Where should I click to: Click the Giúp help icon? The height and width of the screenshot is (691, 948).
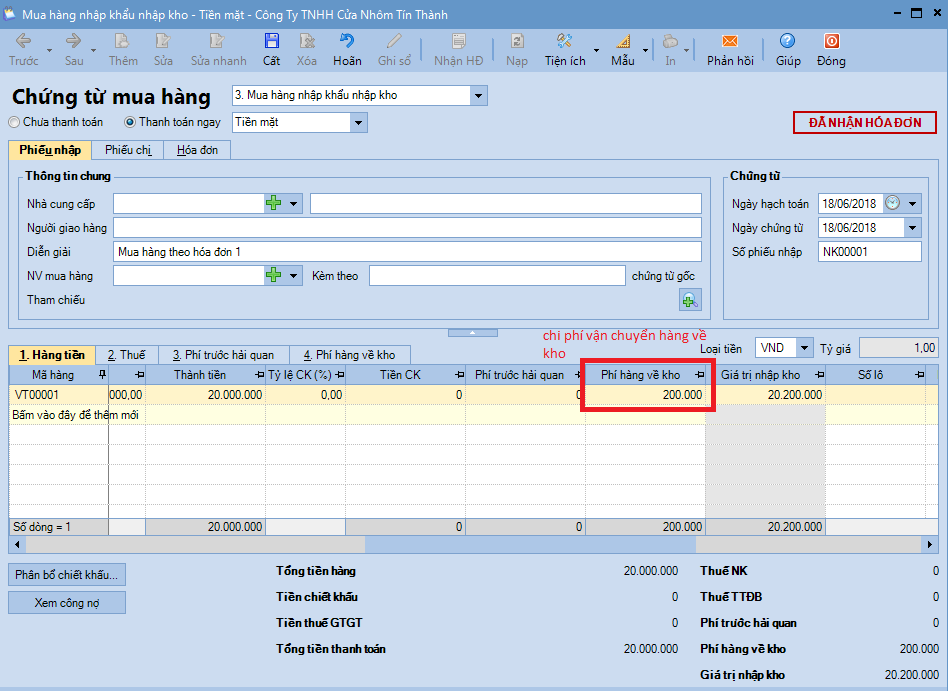click(x=787, y=41)
